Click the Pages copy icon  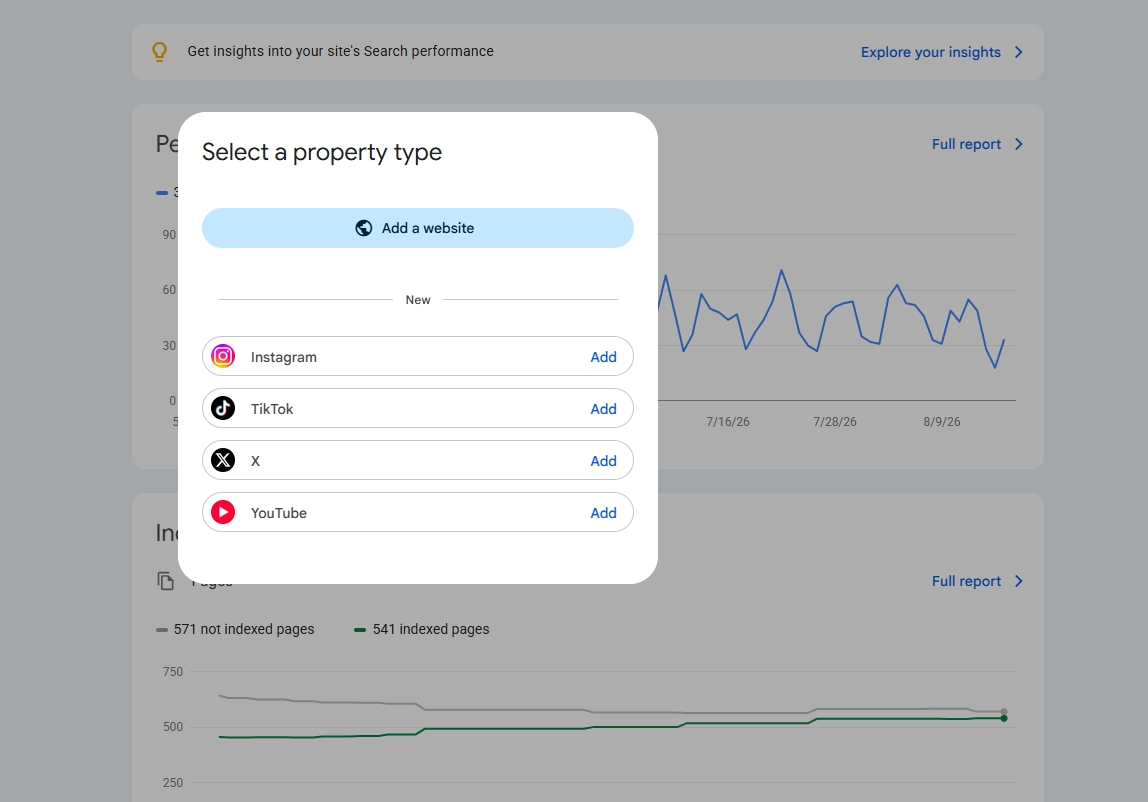[x=165, y=581]
